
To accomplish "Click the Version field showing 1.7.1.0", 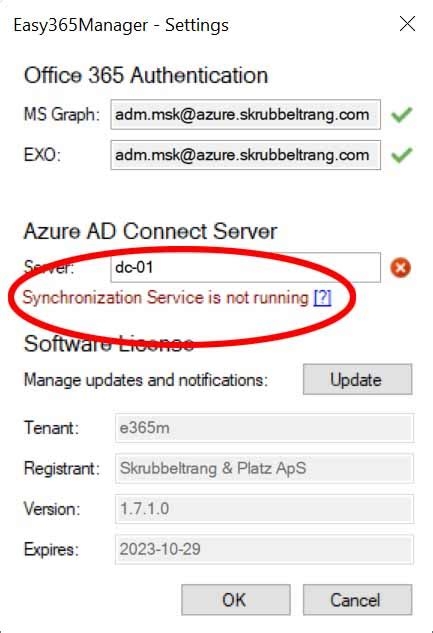I will [264, 509].
